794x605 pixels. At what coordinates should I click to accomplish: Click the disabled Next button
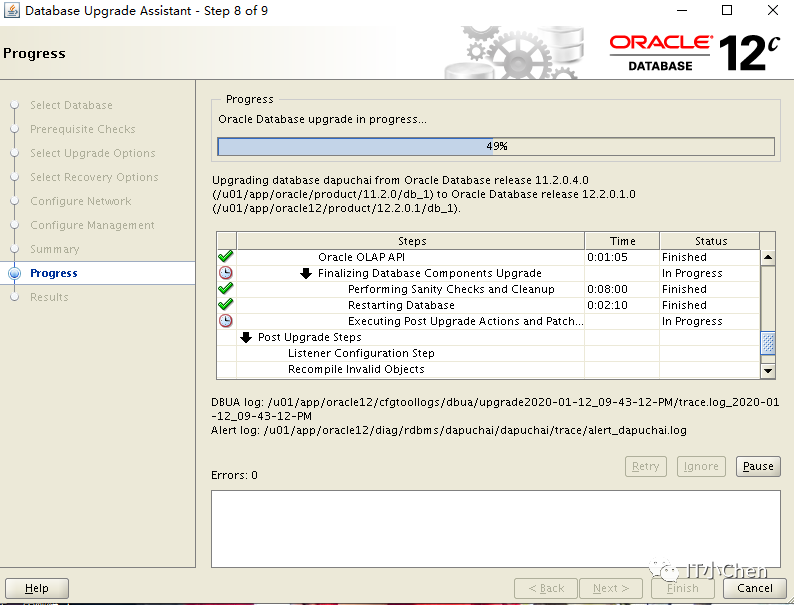pos(611,588)
